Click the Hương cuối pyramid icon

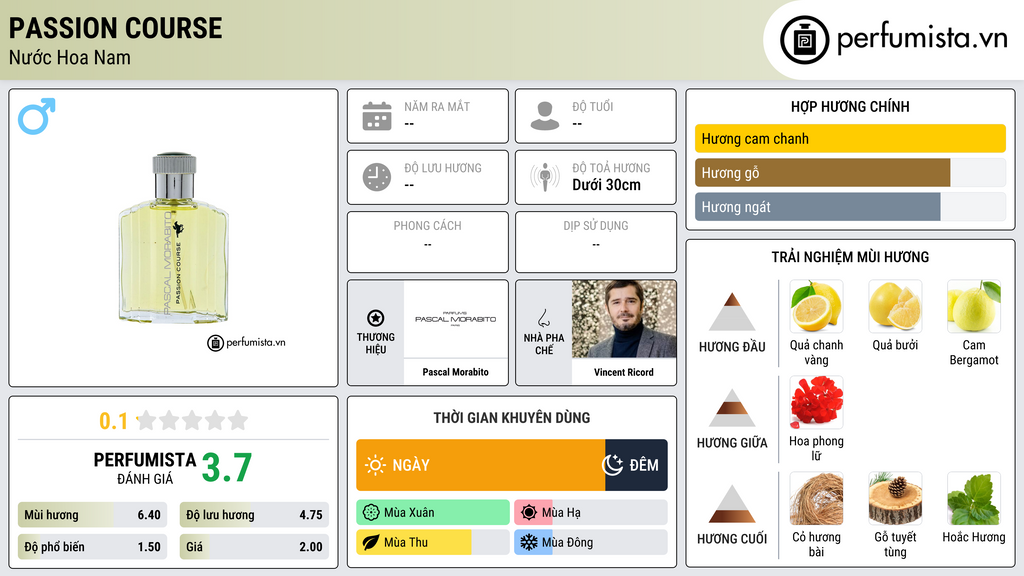tap(732, 504)
